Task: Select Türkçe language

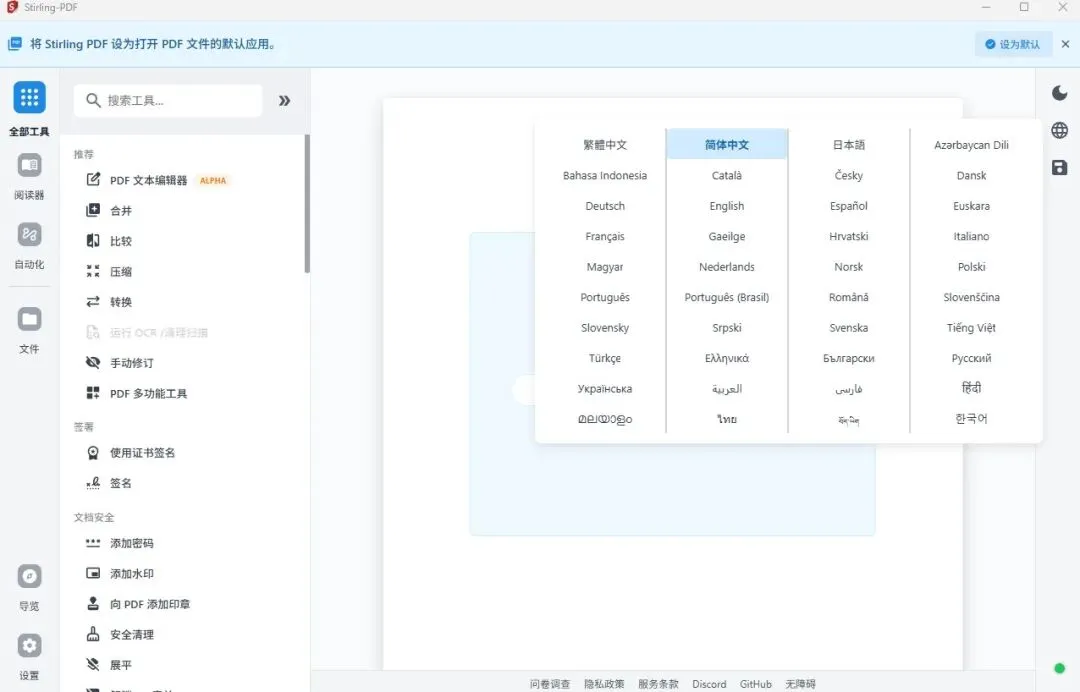Action: pyautogui.click(x=605, y=358)
